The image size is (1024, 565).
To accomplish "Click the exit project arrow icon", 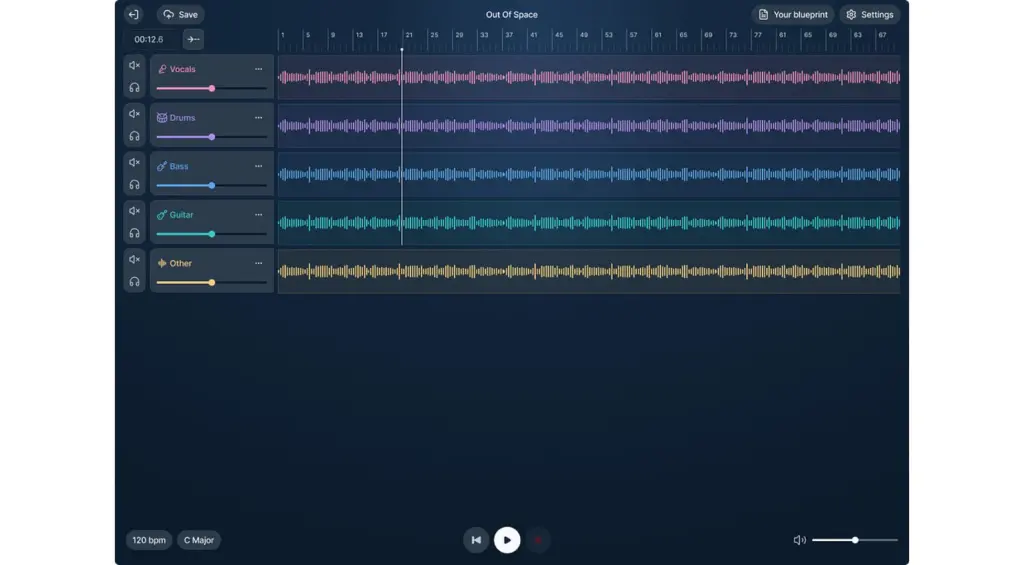I will (x=134, y=14).
